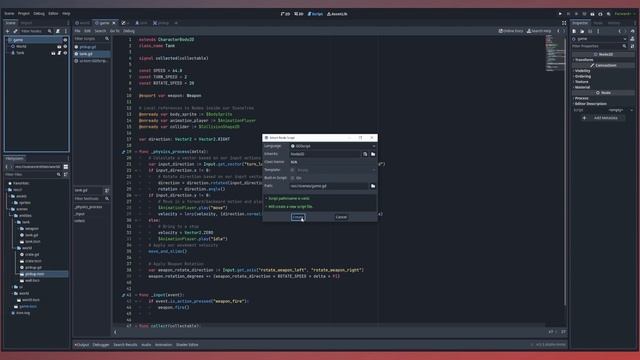Open script editor File menu

(x=77, y=31)
